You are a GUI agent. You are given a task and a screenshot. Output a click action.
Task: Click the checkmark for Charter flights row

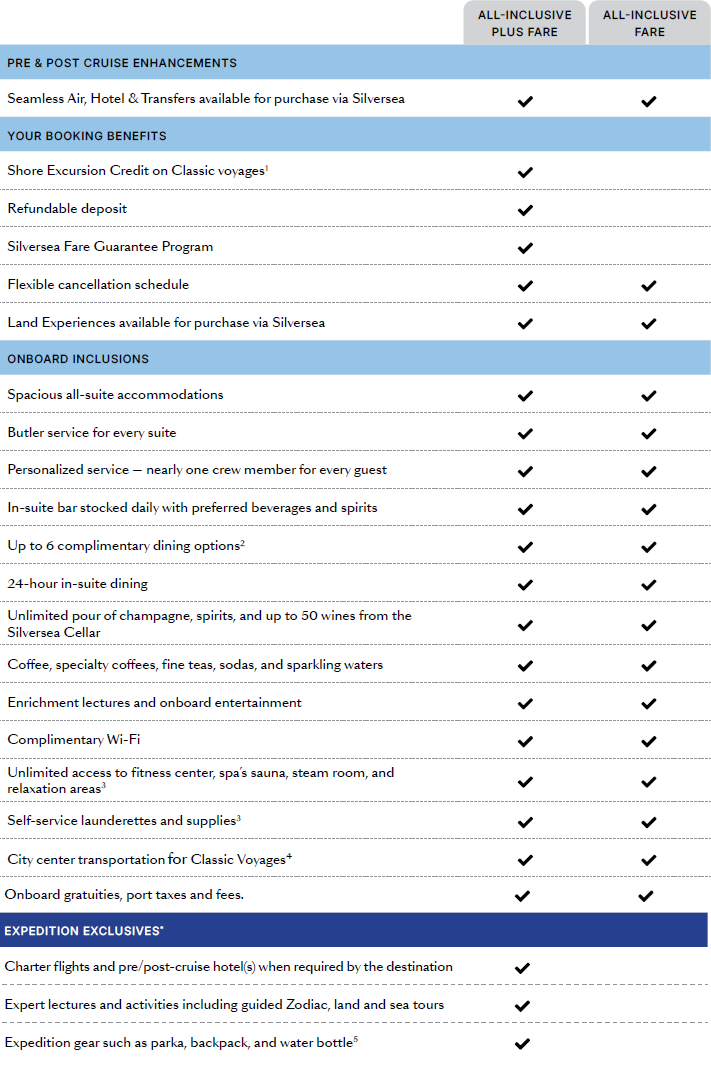[x=522, y=968]
